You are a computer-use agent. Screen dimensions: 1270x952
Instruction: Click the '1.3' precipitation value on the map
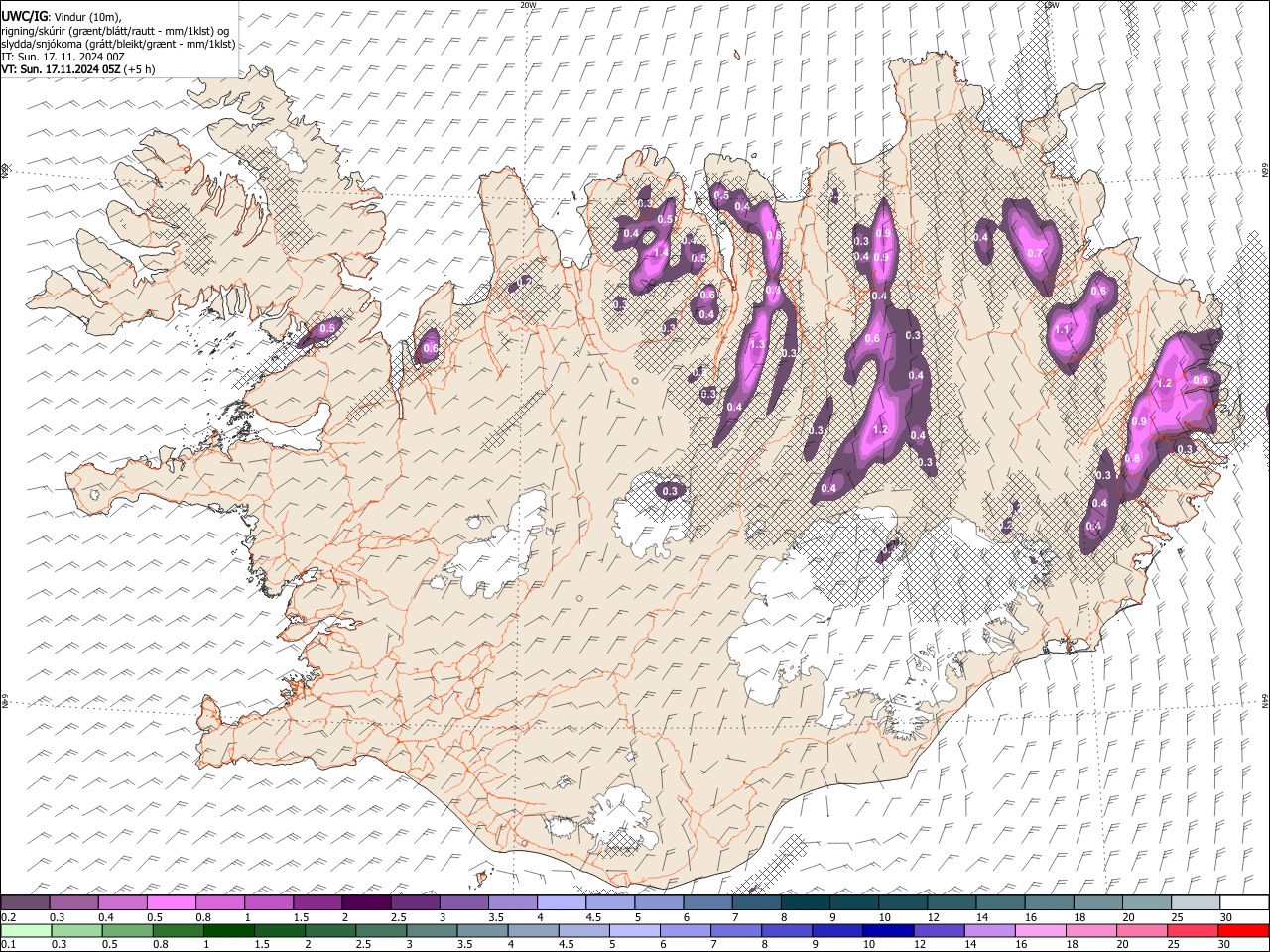point(757,345)
